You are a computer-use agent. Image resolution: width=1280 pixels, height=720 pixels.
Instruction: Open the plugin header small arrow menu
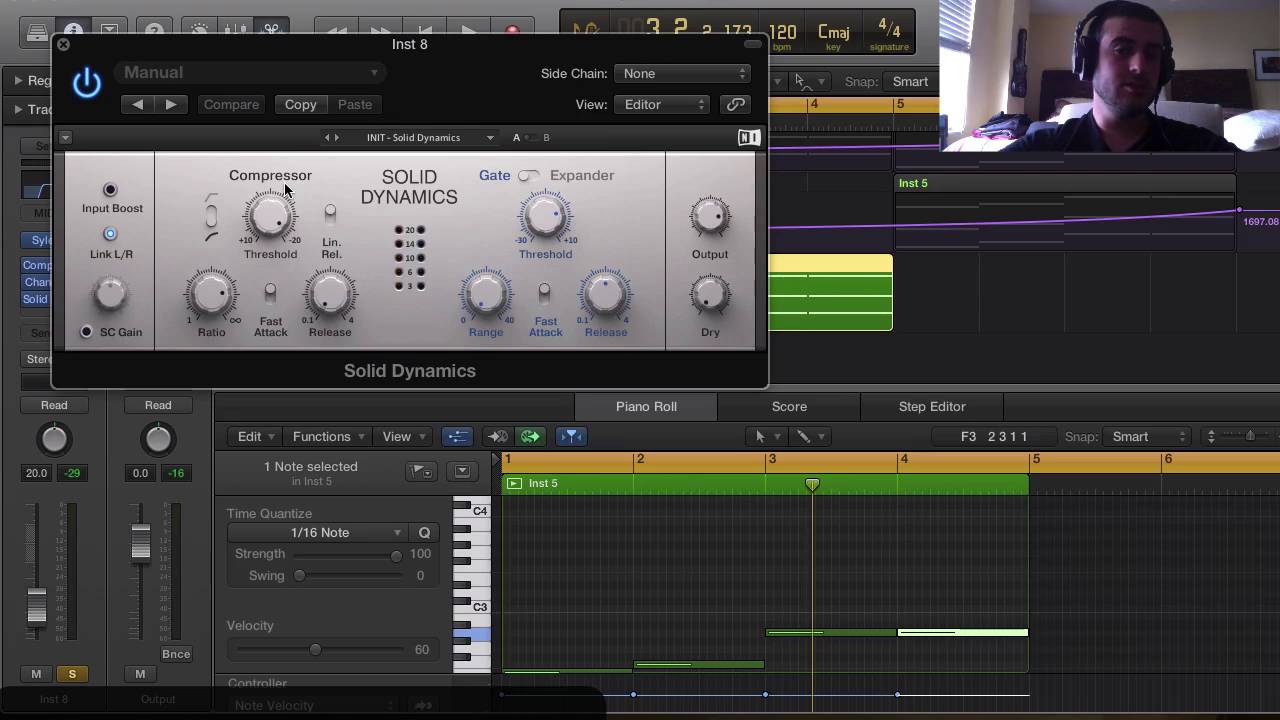[65, 138]
